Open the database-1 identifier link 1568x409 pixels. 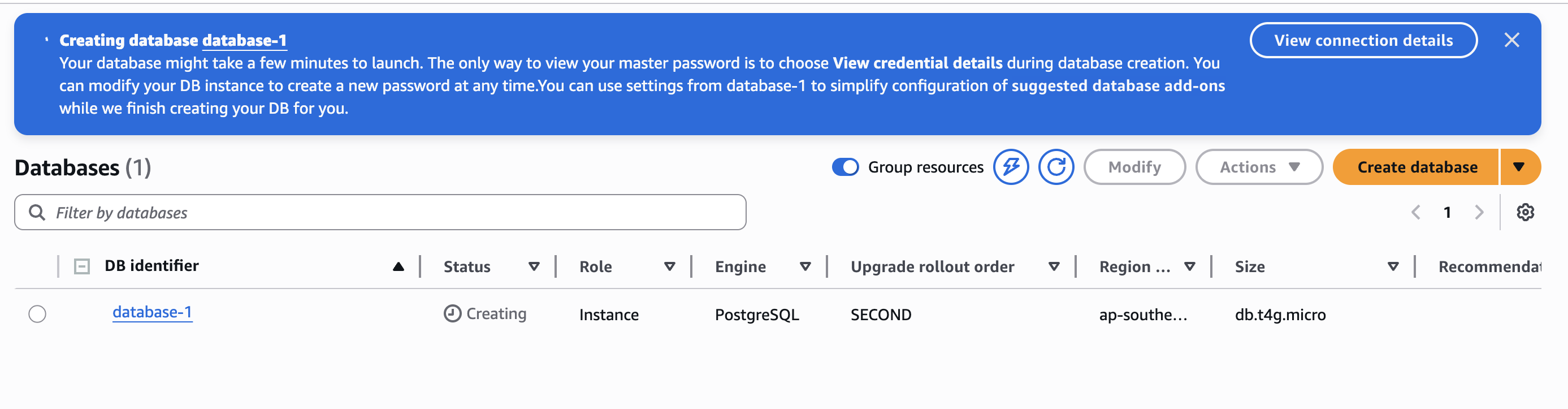(152, 312)
